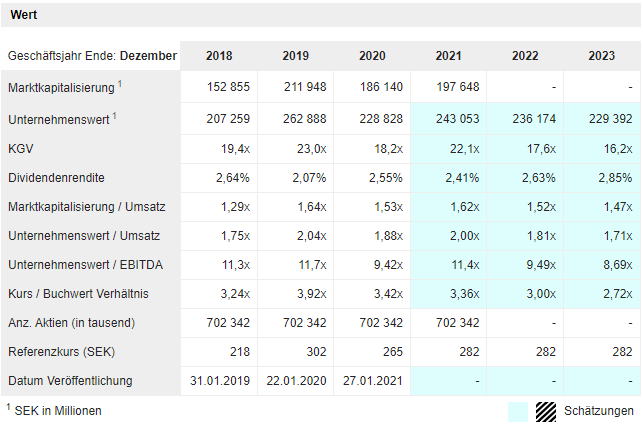643x437 pixels.
Task: Click the hatched pattern legend icon
Action: (544, 411)
